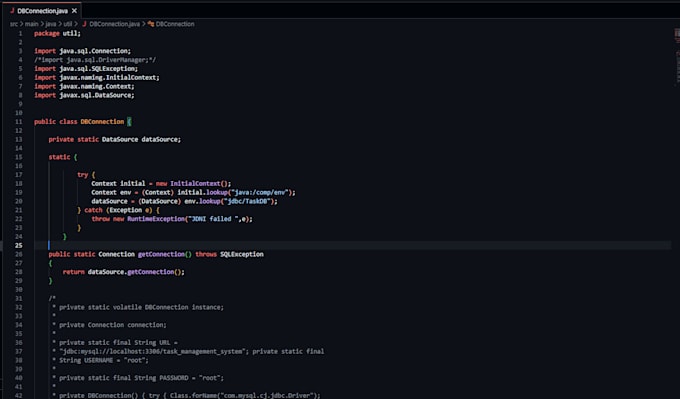The height and width of the screenshot is (399, 680).
Task: Click line number 25 in gutter
Action: coord(19,245)
